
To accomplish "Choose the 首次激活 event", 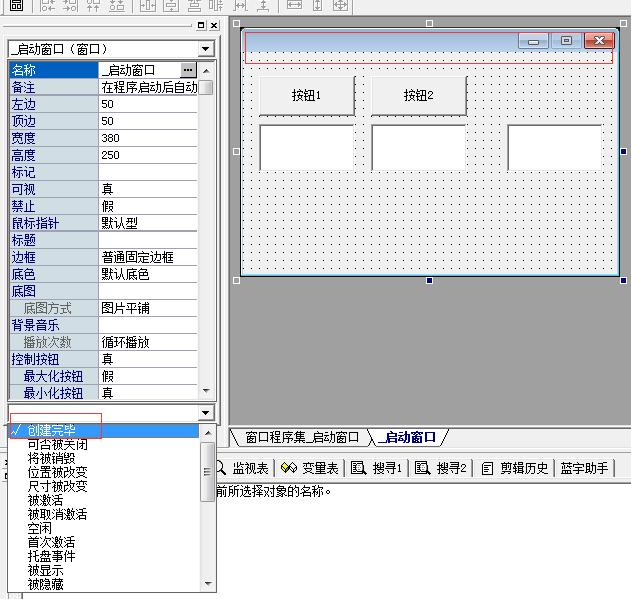I will pyautogui.click(x=104, y=542).
